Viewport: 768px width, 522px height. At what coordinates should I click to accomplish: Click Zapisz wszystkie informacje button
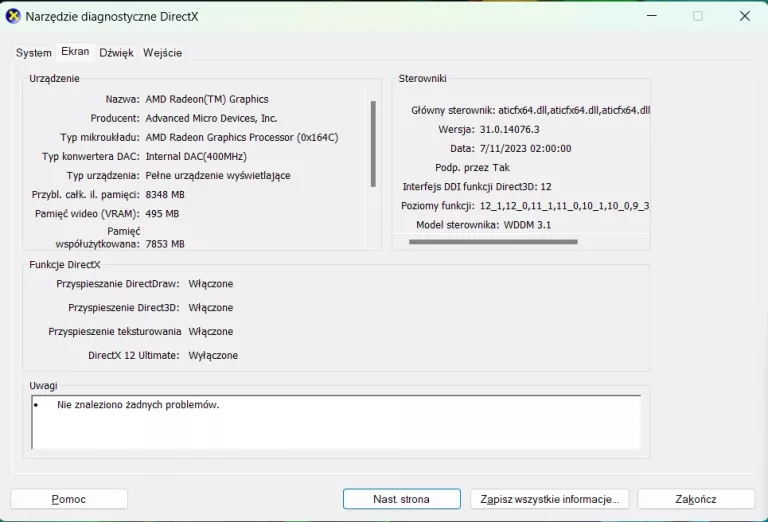(549, 499)
